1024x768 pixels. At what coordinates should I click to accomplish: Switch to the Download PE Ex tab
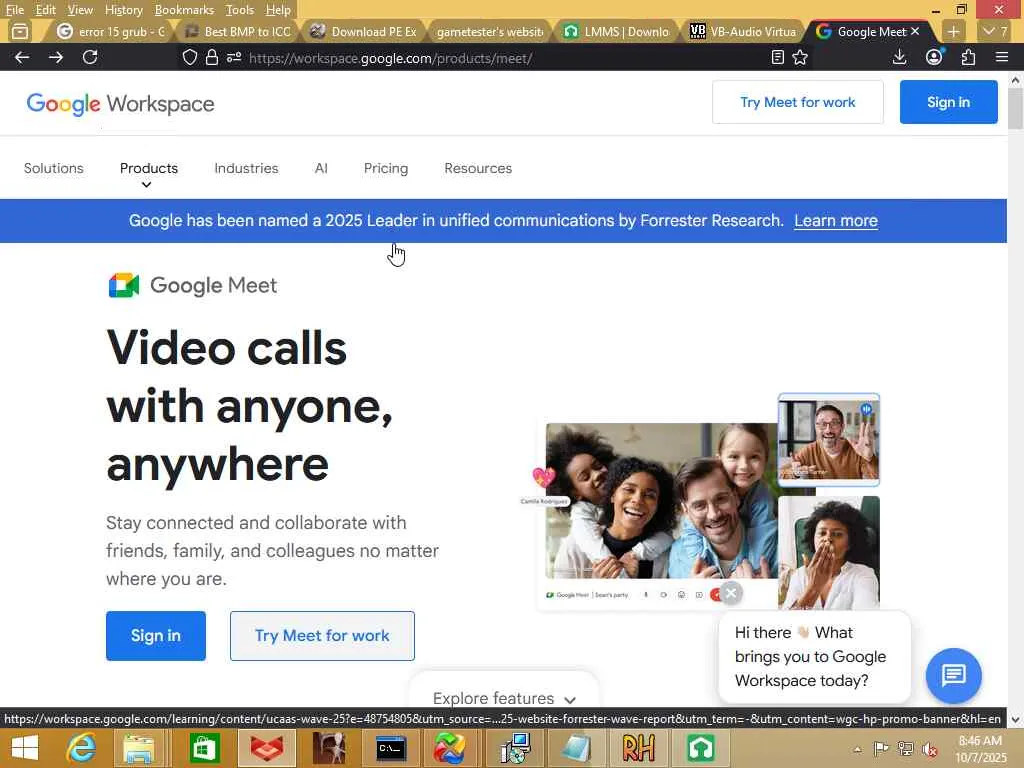(x=364, y=31)
